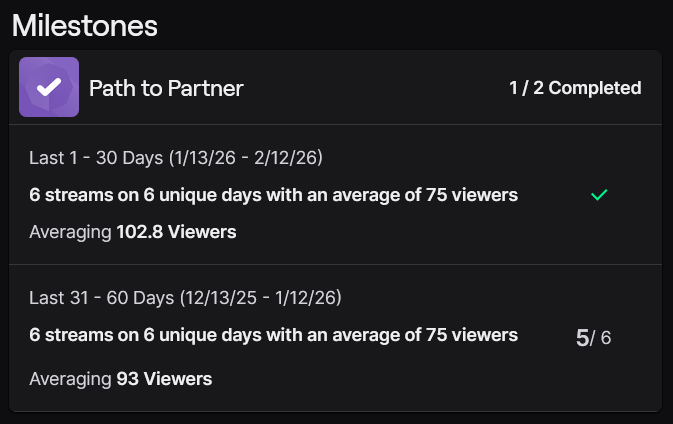The width and height of the screenshot is (673, 424).
Task: Click the 1/13/26 - 2/12/26 date range
Action: (245, 157)
